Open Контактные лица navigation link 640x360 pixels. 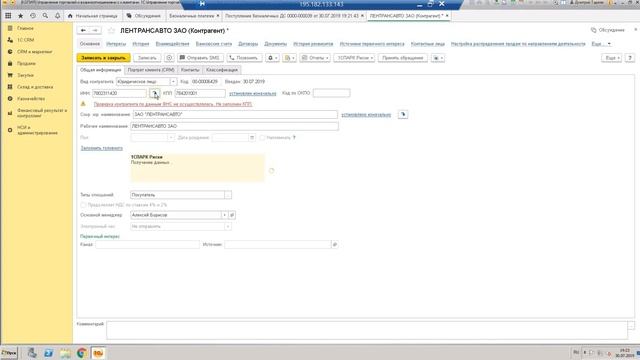(428, 44)
